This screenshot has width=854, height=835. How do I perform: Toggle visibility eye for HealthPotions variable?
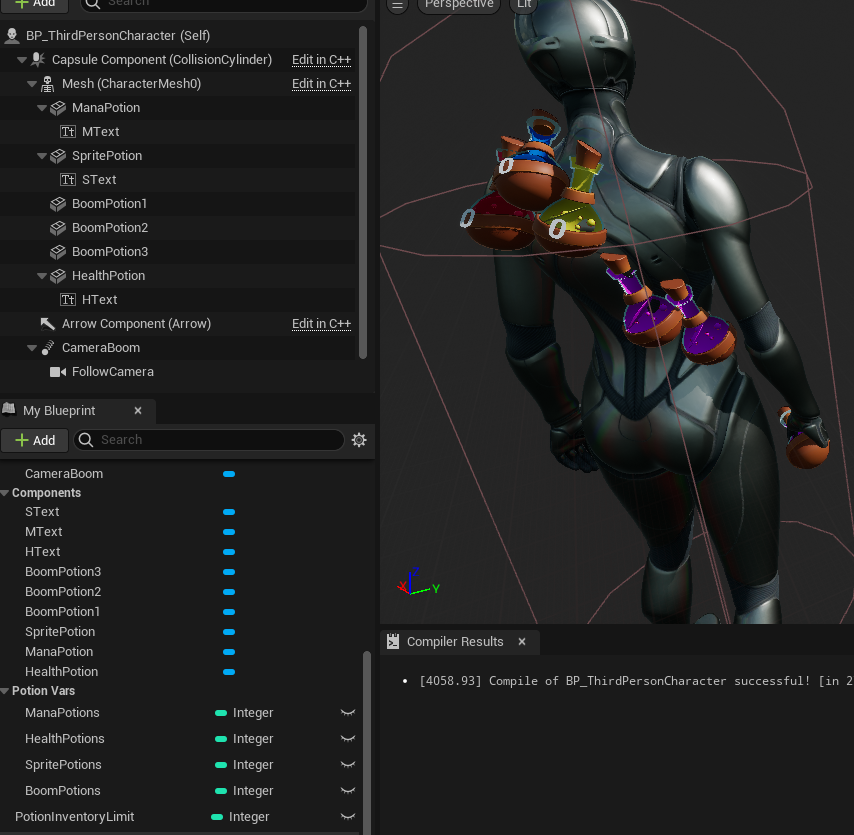(348, 739)
